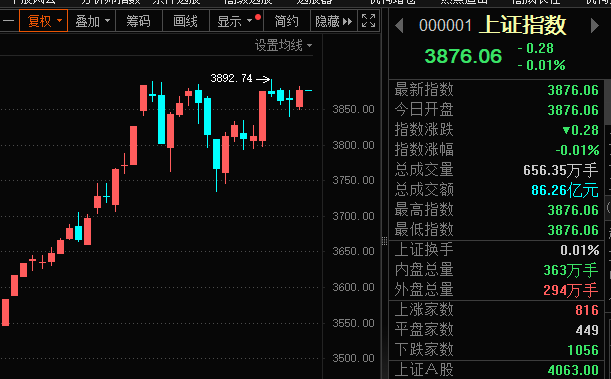Image resolution: width=611 pixels, height=379 pixels.
Task: Toggle the 筹码 chip distribution panel
Action: pos(138,21)
